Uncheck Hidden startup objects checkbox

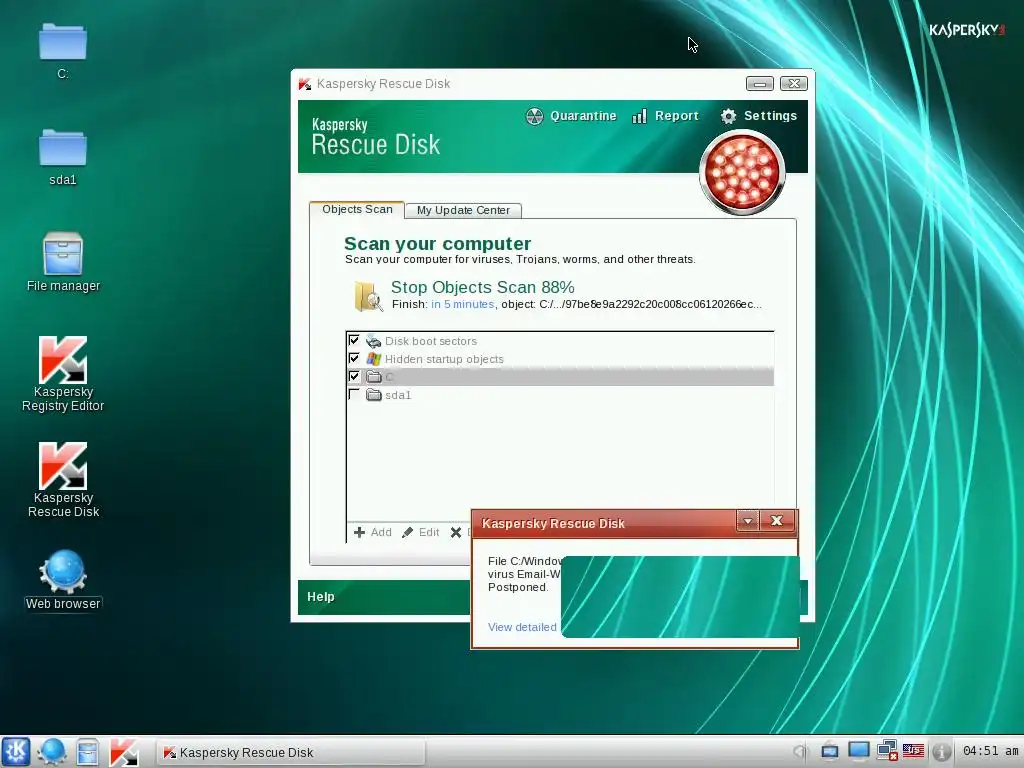pos(354,359)
